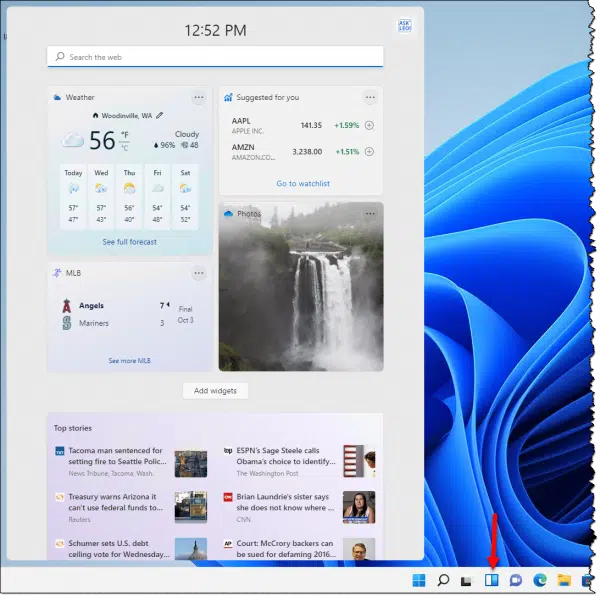
Task: Open the Chat icon on the taskbar
Action: (516, 580)
